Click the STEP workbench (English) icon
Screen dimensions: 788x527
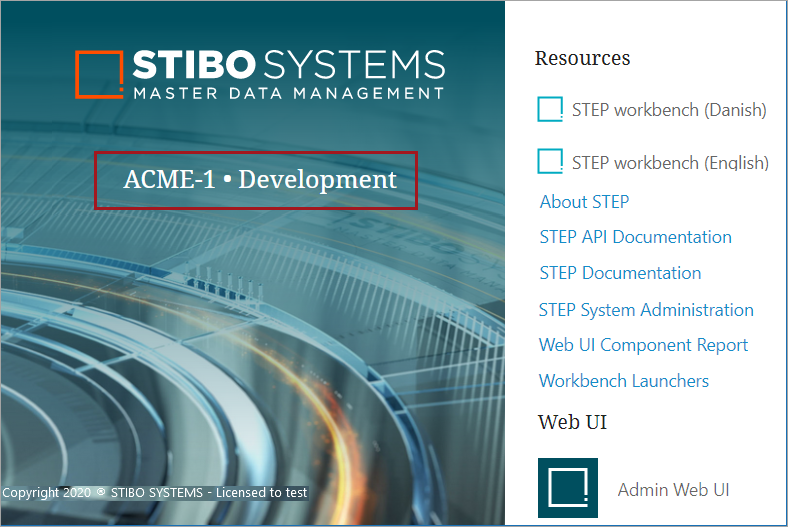click(550, 161)
